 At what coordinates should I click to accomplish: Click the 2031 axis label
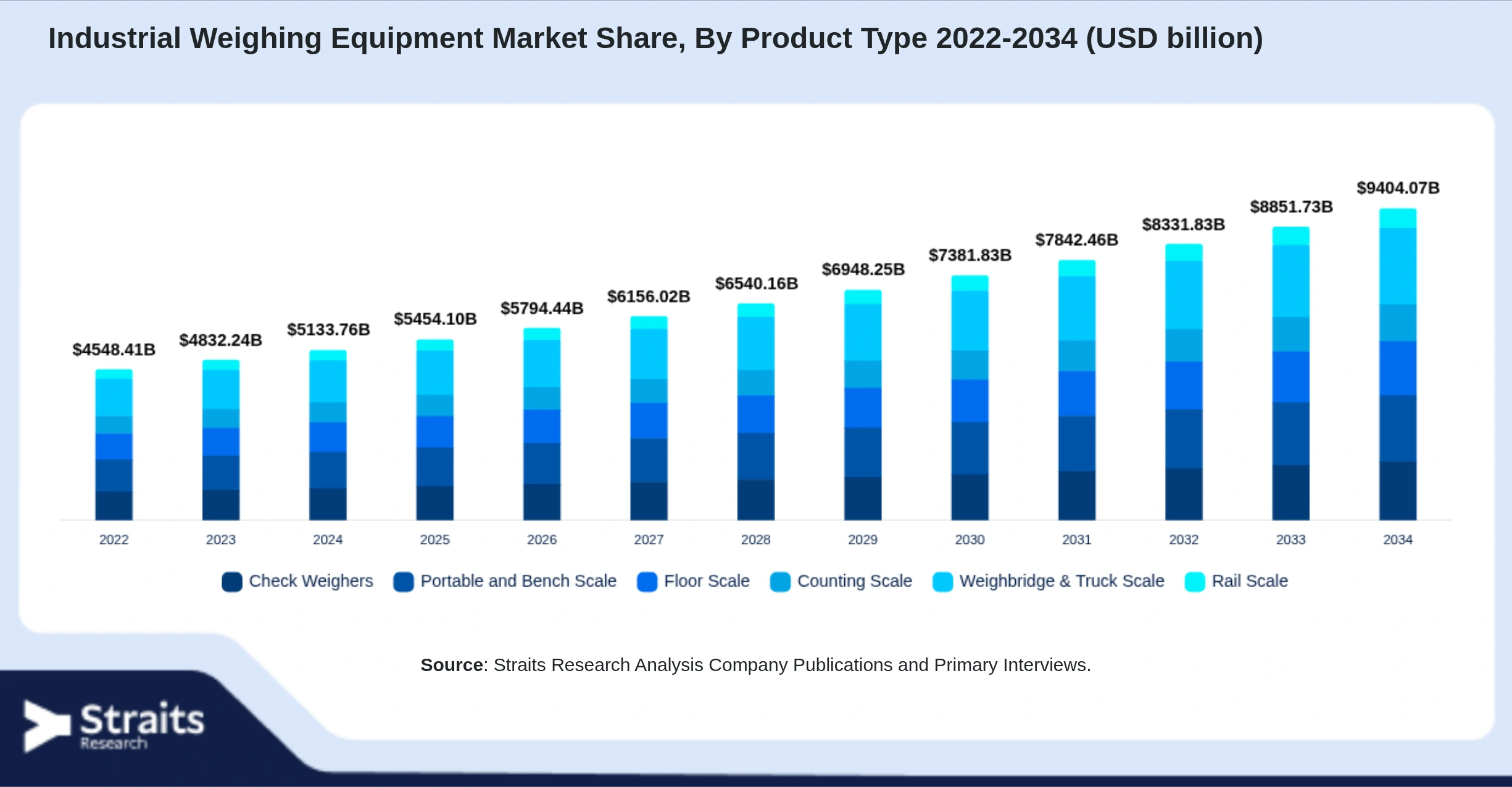[x=1077, y=540]
